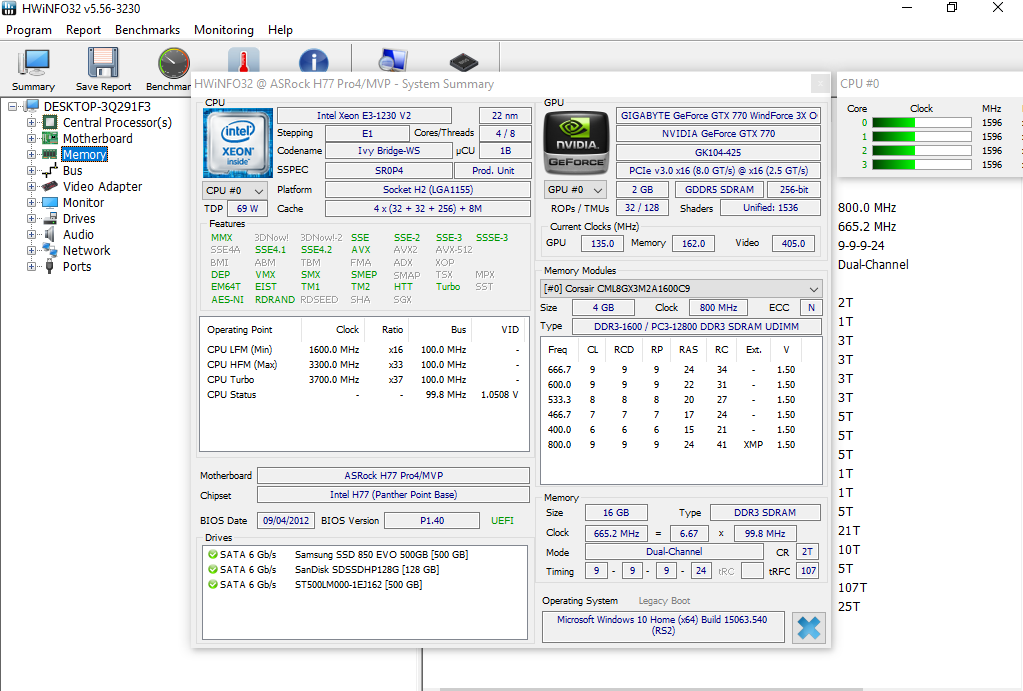
Task: Click the ASRock H77 Pro4/MVP motherboard field
Action: pos(393,476)
